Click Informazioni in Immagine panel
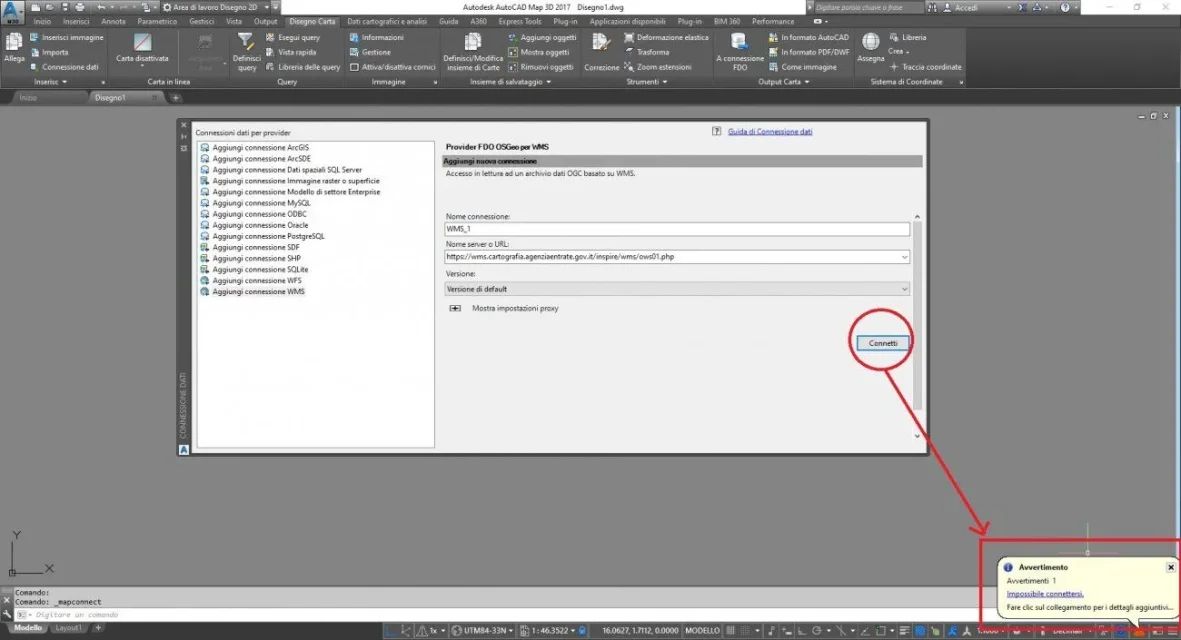Screen dimensions: 1181x640 pos(376,37)
